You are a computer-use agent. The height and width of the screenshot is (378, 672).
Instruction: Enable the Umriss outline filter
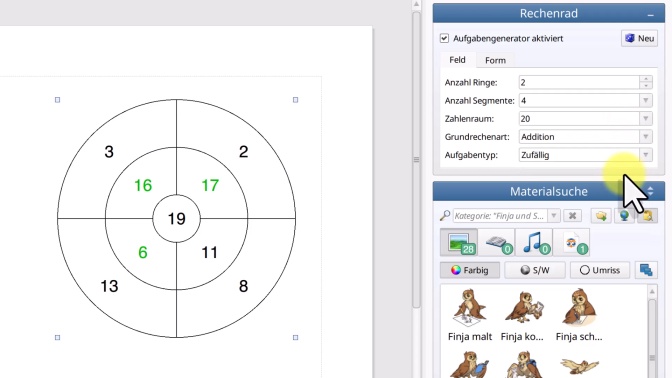[x=600, y=270]
